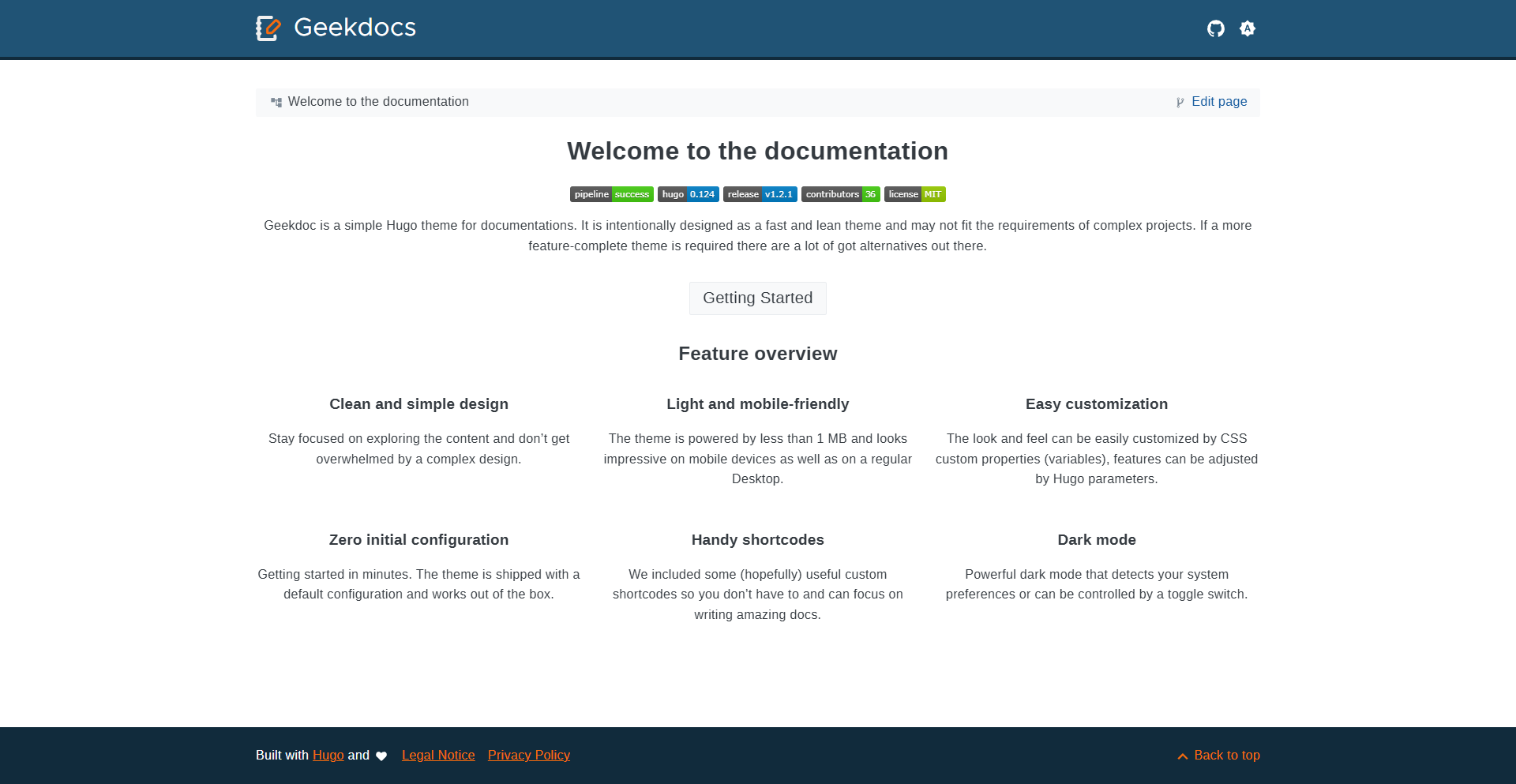Follow the Hugo link in the footer
The image size is (1516, 784).
point(328,756)
